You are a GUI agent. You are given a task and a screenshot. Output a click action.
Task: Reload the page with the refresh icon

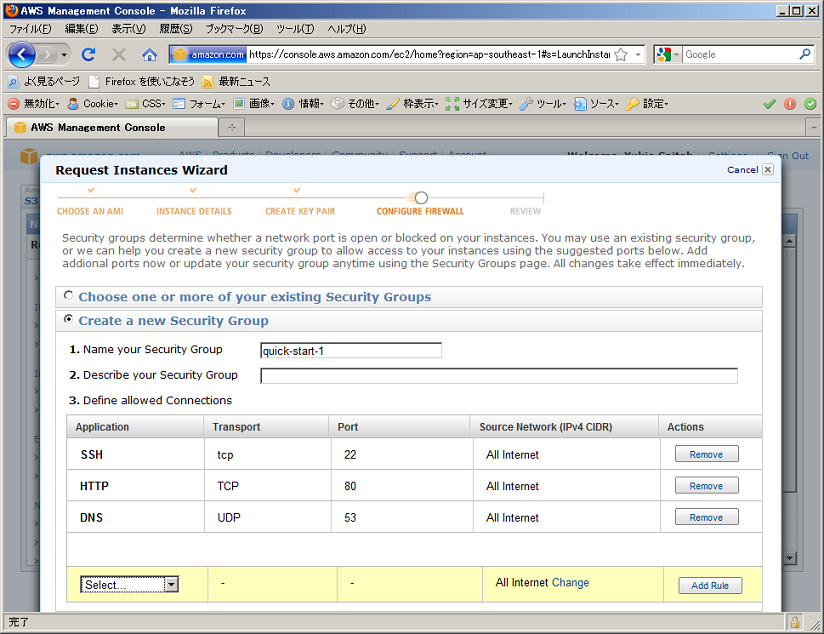[x=88, y=55]
